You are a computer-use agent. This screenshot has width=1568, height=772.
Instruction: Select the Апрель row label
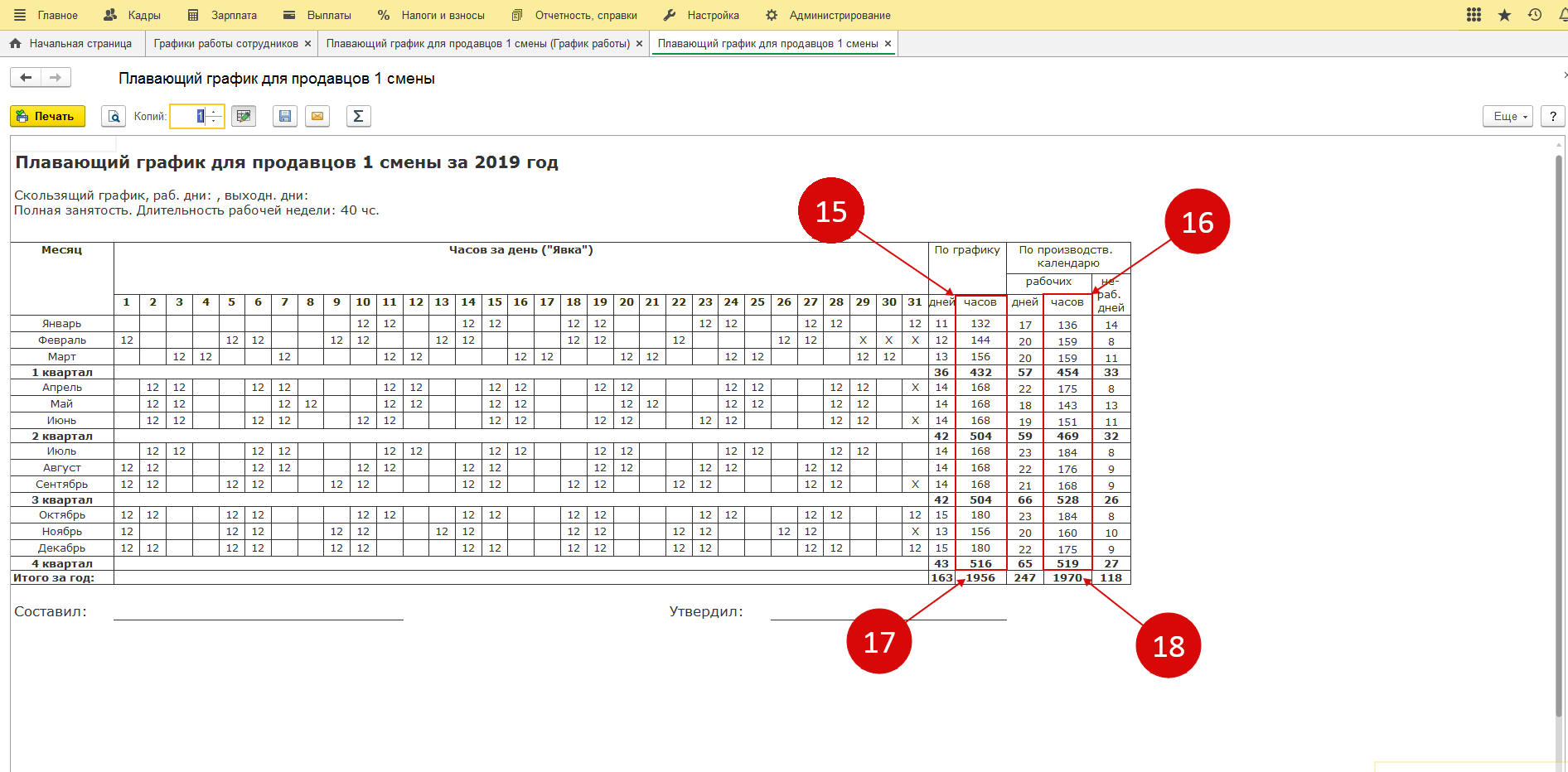pyautogui.click(x=62, y=387)
